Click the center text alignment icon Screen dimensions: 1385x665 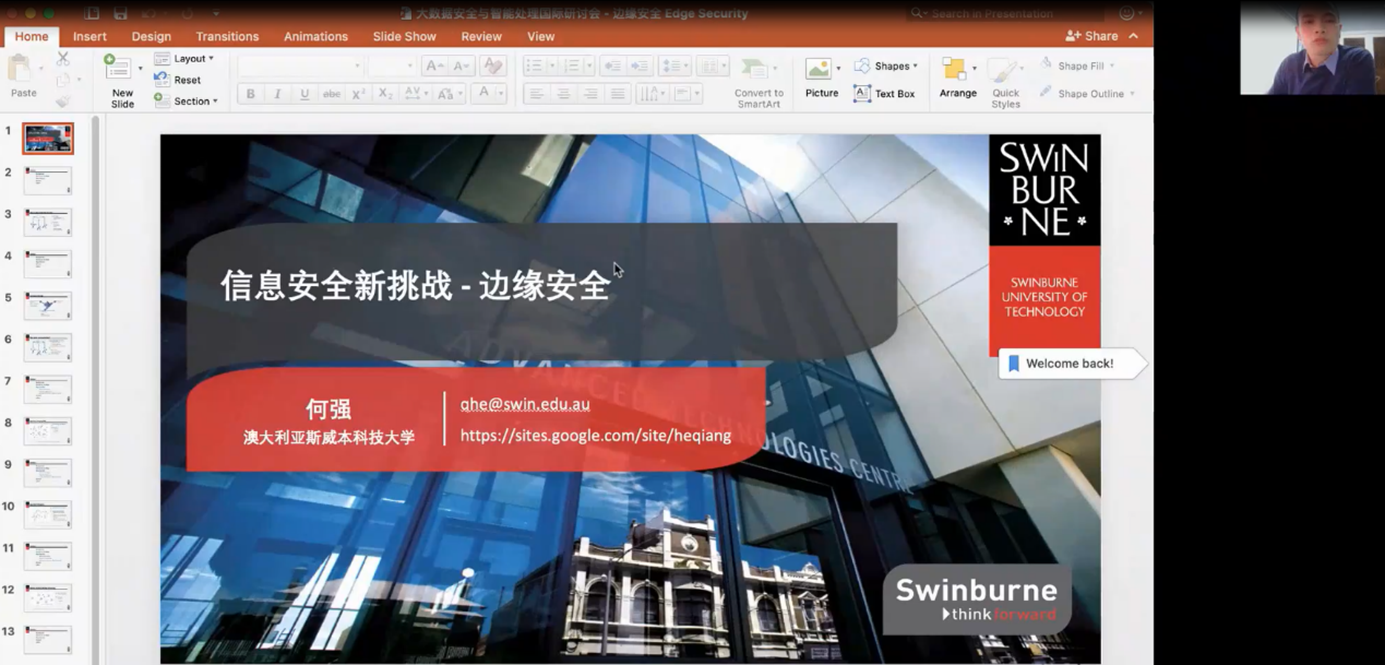pyautogui.click(x=563, y=94)
